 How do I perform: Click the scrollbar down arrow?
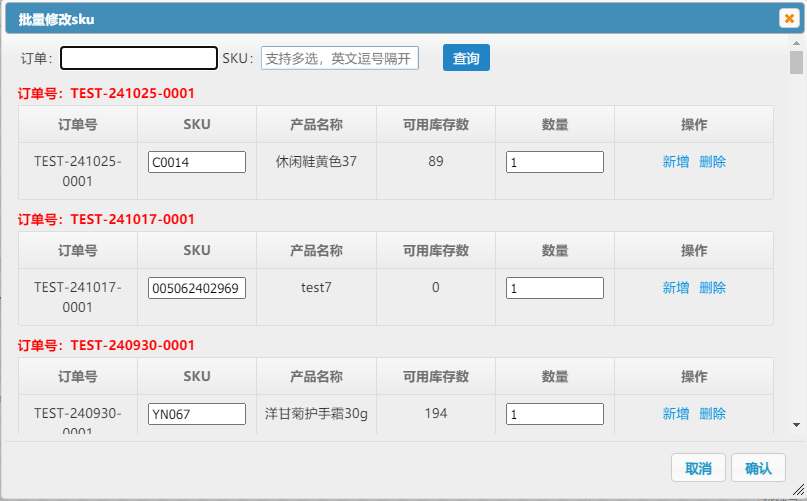coord(796,424)
